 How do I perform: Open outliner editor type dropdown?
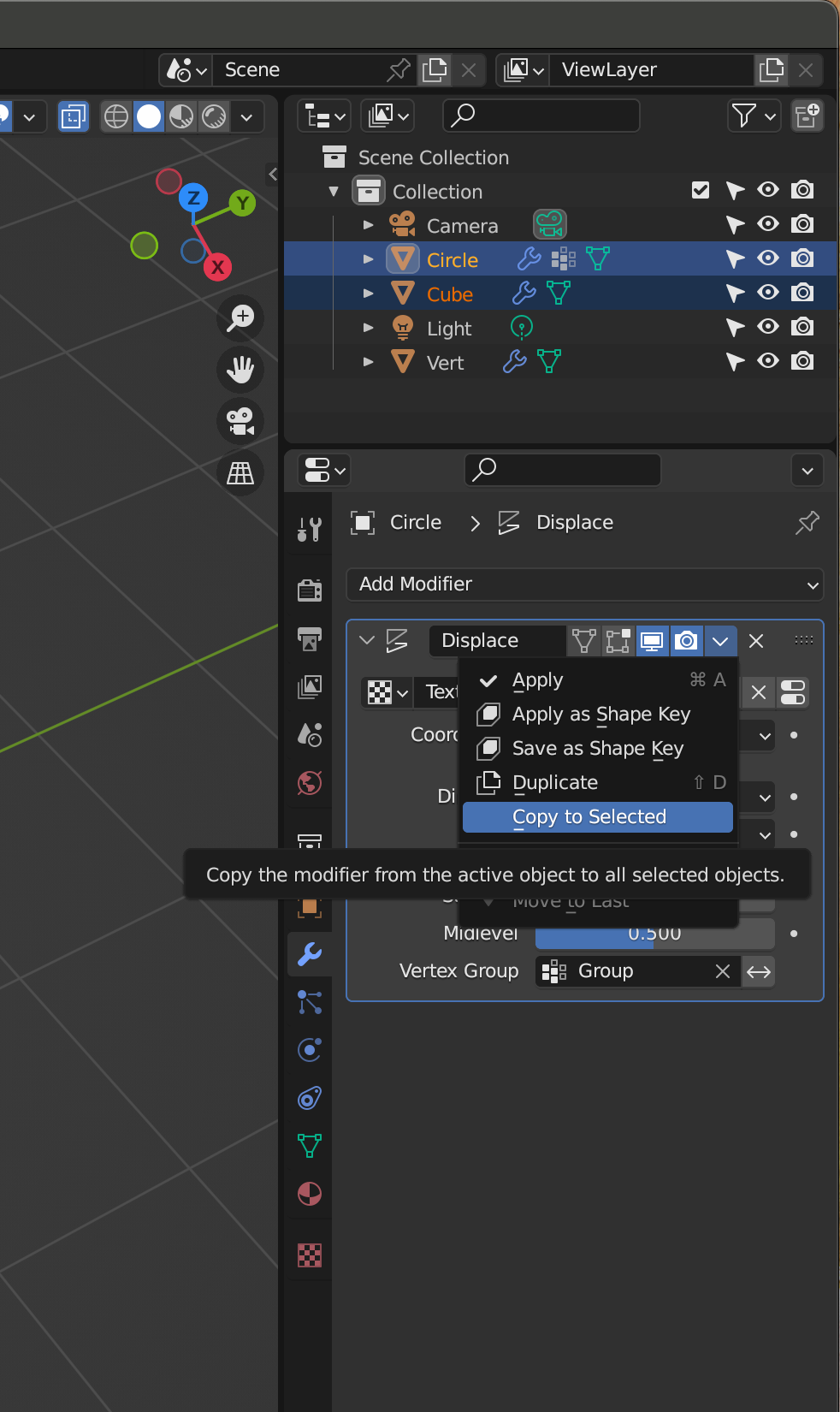[x=325, y=116]
